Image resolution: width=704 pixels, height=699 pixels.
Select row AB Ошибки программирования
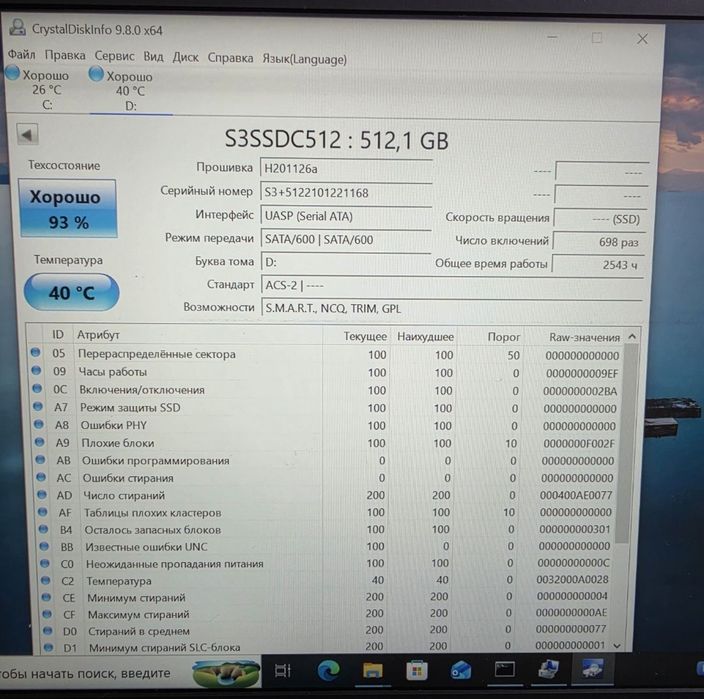tap(326, 461)
